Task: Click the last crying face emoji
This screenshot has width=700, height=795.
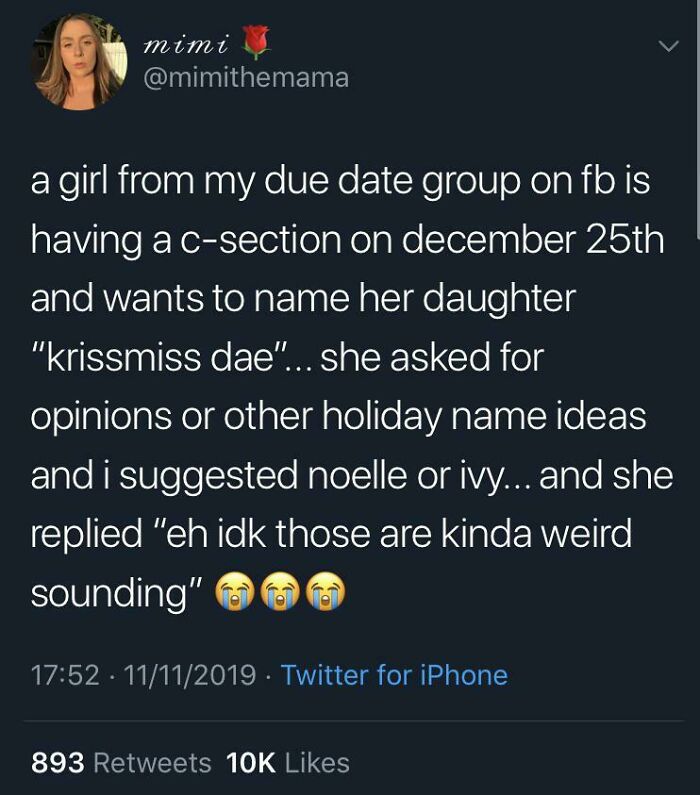Action: (326, 593)
